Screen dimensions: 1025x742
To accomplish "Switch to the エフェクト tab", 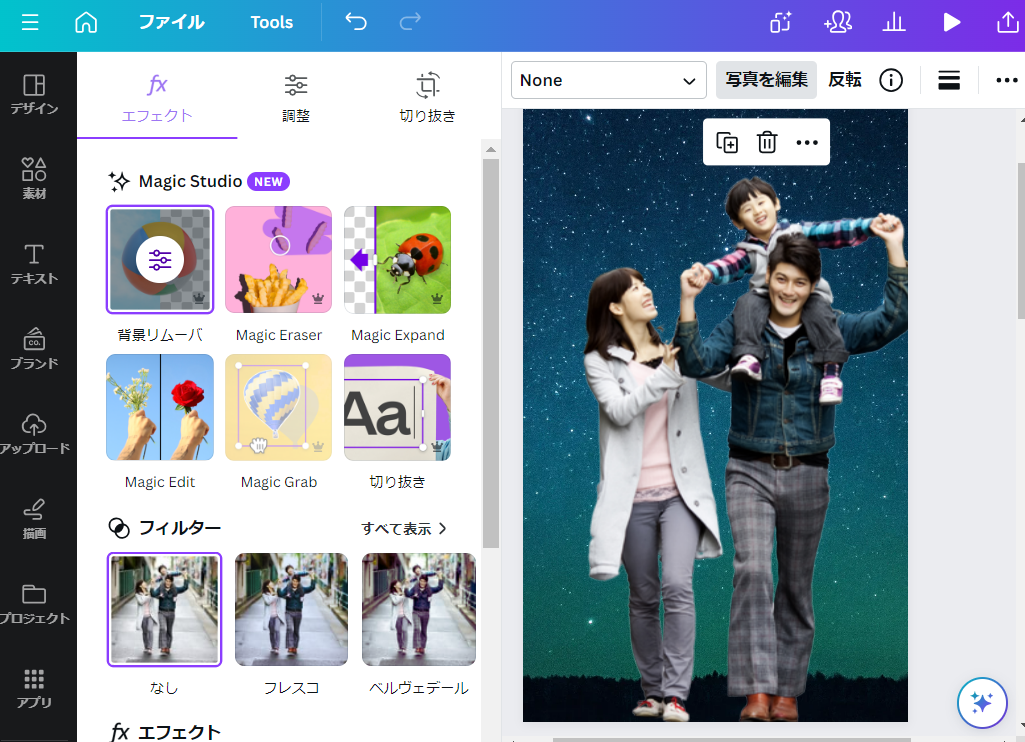I will pos(157,98).
